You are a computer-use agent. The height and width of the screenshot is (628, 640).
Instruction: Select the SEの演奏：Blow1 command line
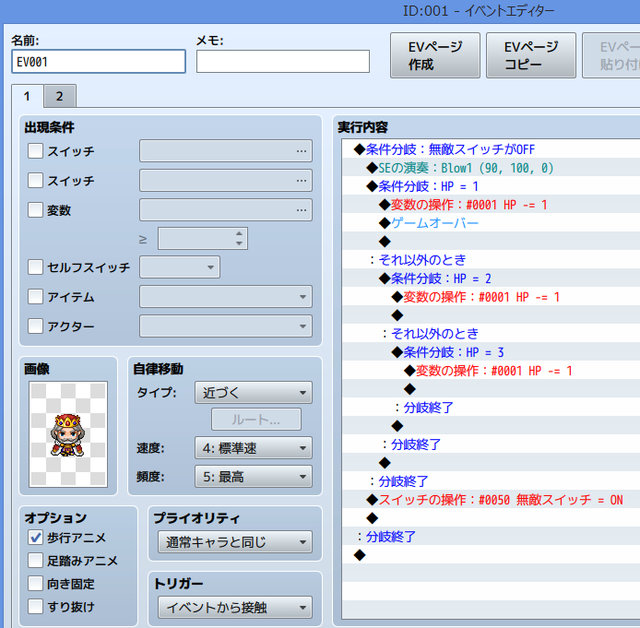pyautogui.click(x=491, y=168)
